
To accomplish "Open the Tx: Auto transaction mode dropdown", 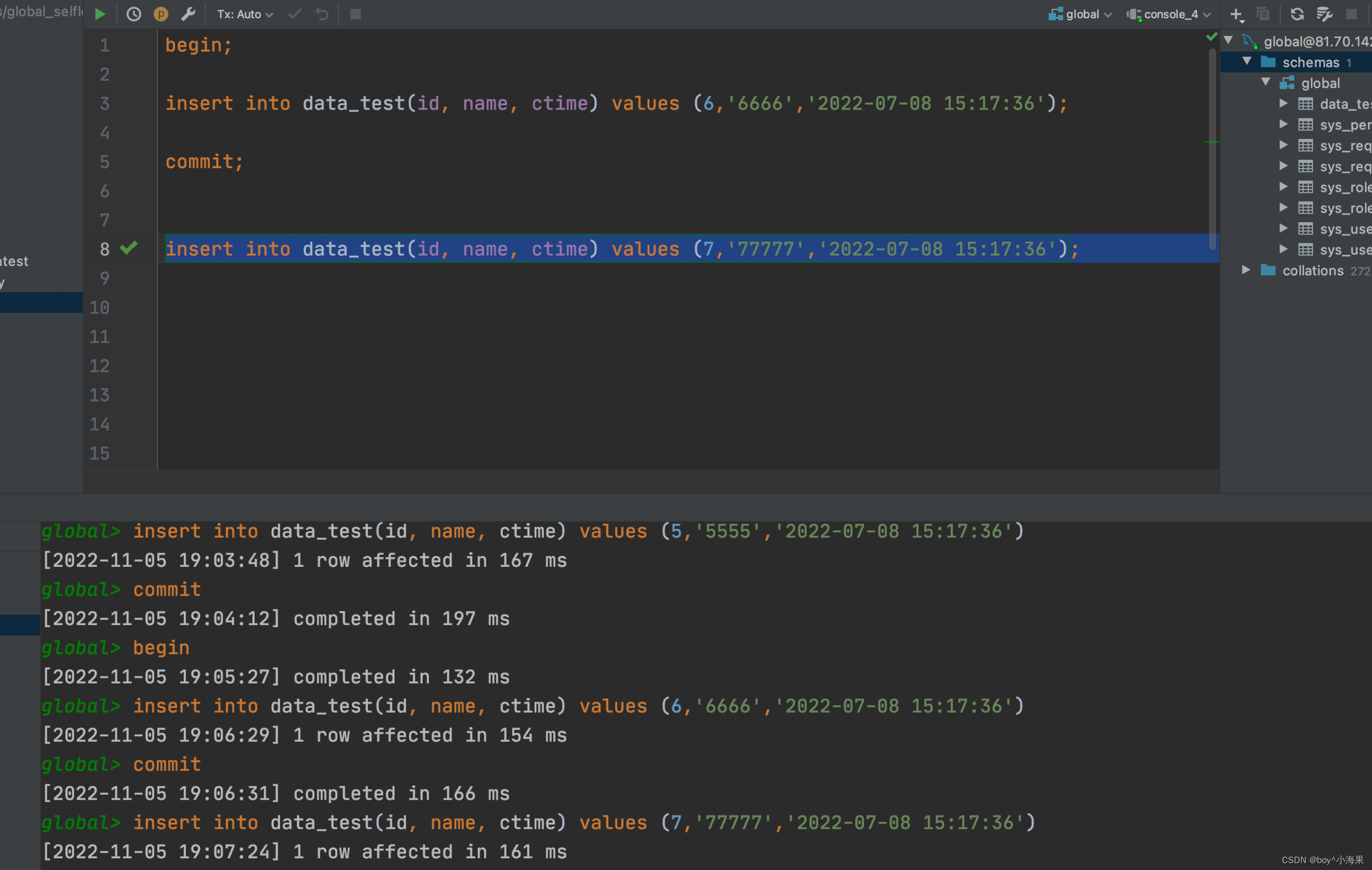I will coord(244,14).
